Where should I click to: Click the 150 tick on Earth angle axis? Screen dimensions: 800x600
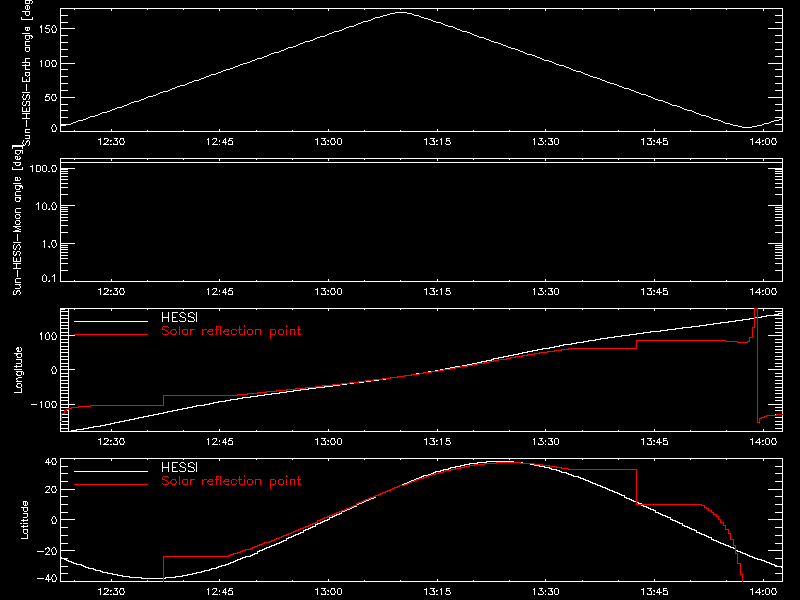tap(48, 29)
